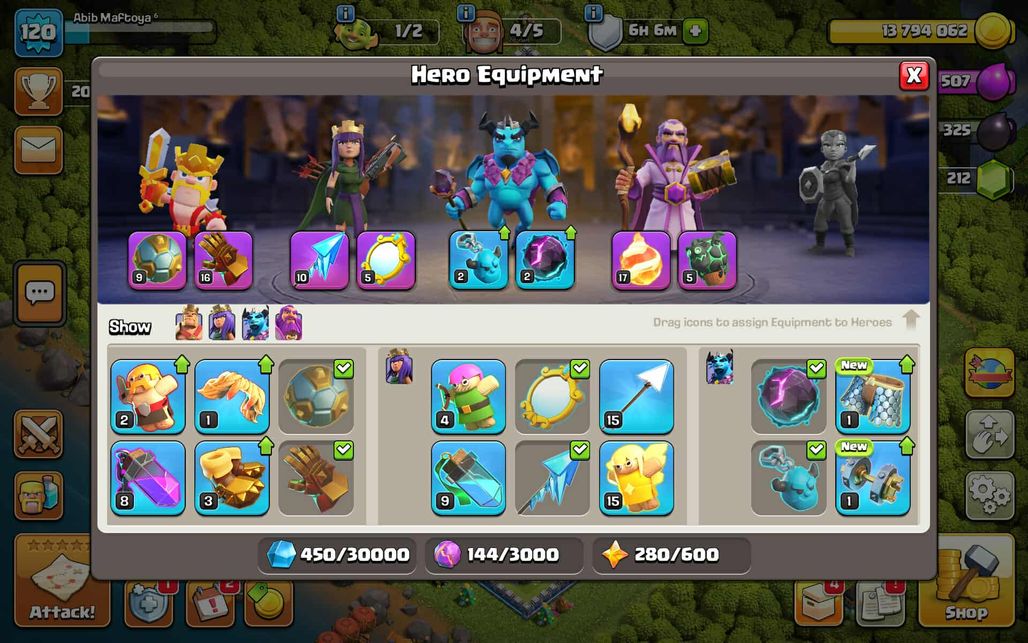
Task: Open the new Noble Iron equipment
Action: pos(873,478)
